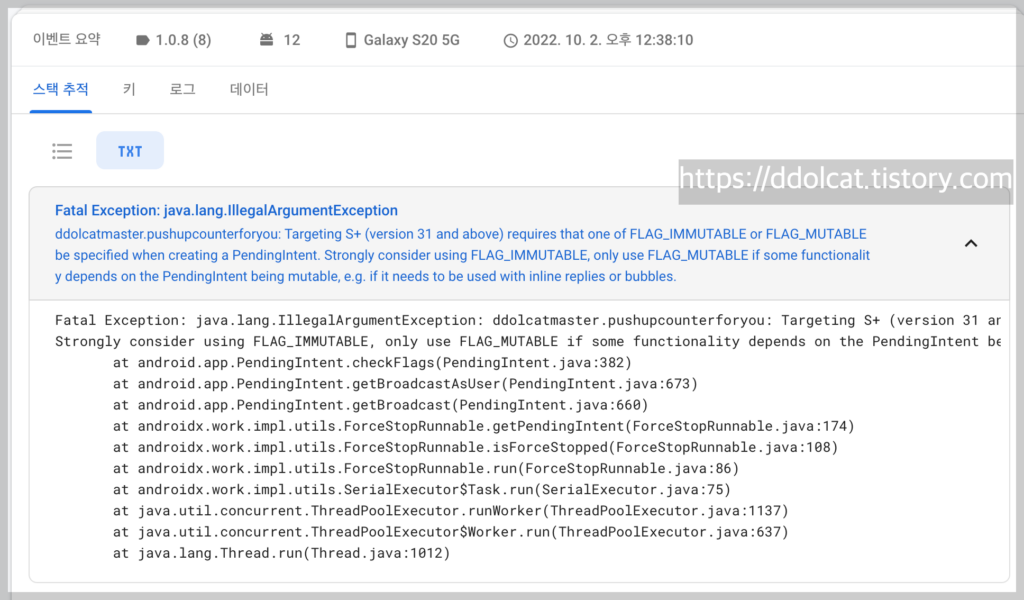Select the 스택 추적 tab
This screenshot has height=600, width=1024.
pyautogui.click(x=61, y=89)
